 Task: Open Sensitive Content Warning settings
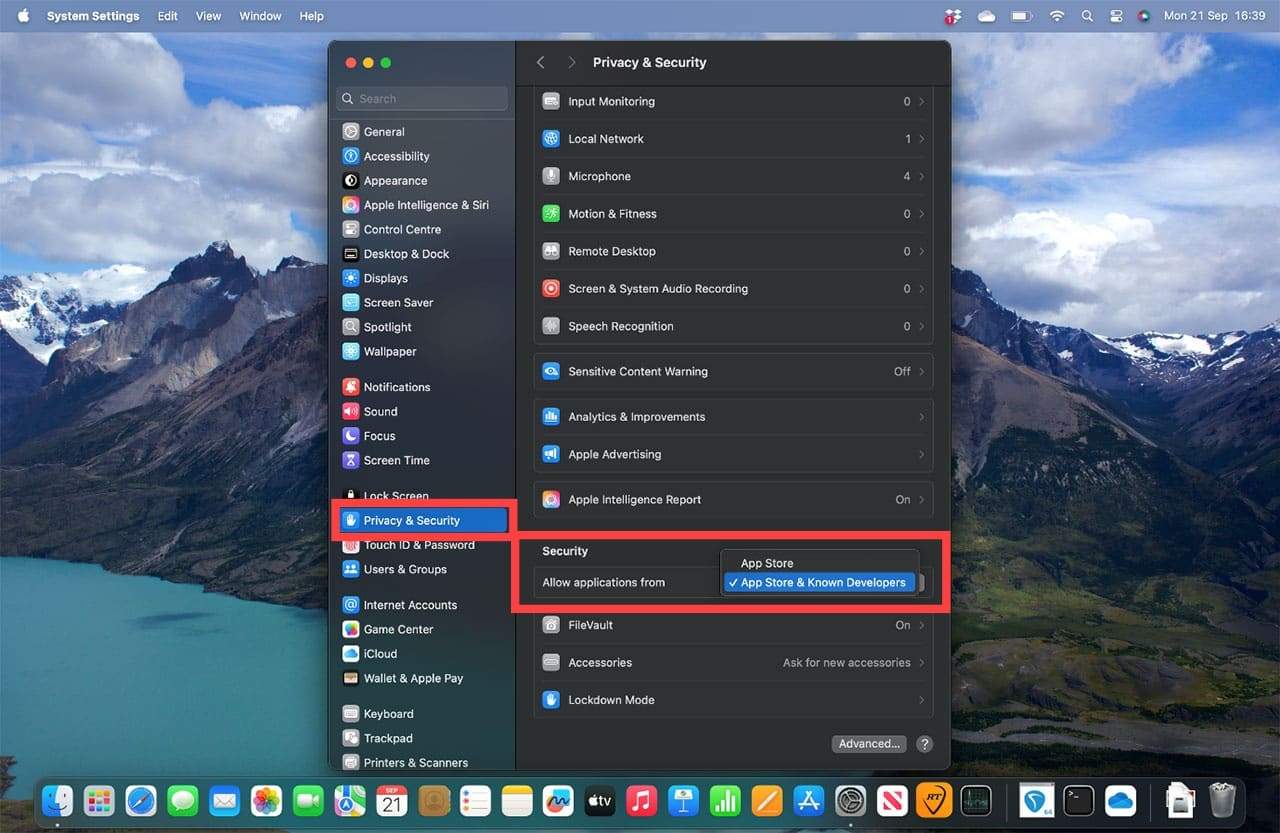[733, 371]
